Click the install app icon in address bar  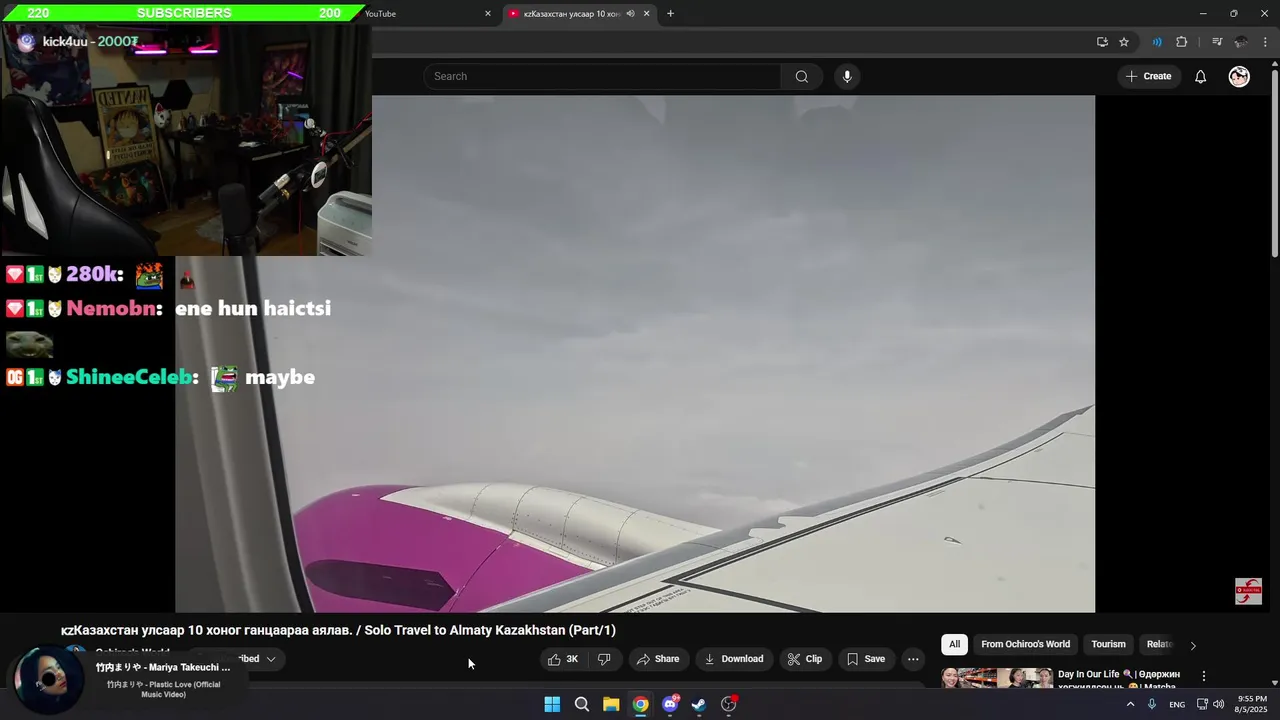click(x=1102, y=42)
